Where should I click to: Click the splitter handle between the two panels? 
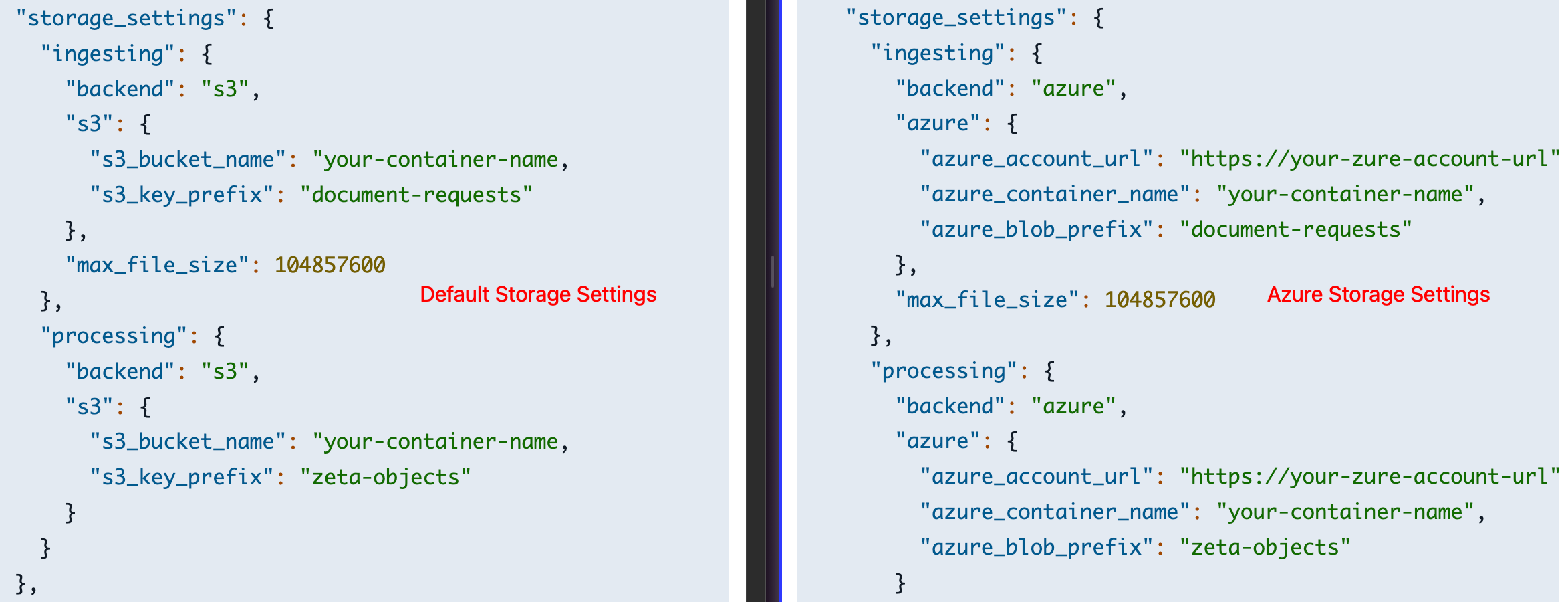click(773, 271)
